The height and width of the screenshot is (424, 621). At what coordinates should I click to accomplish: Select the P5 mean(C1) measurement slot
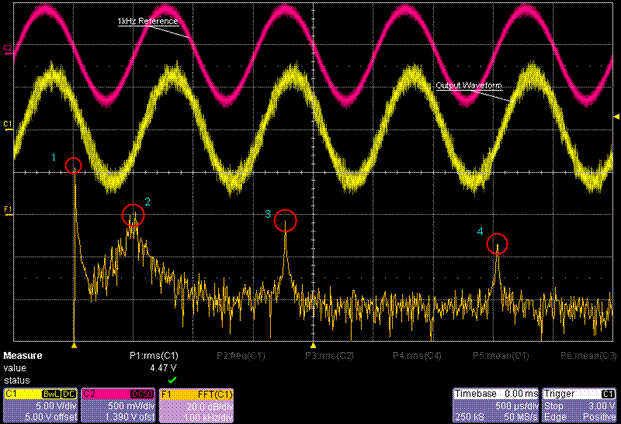click(502, 356)
